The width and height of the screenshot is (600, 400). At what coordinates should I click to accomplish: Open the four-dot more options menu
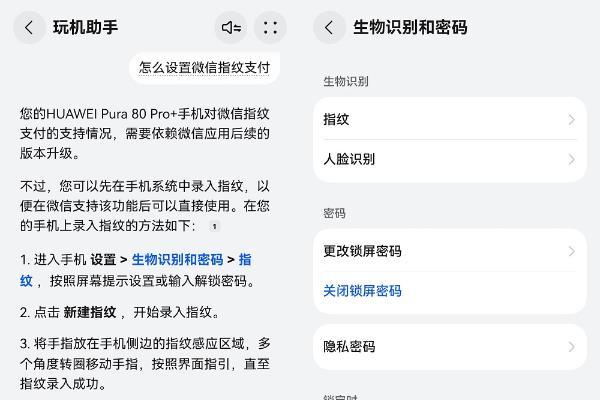click(x=271, y=28)
